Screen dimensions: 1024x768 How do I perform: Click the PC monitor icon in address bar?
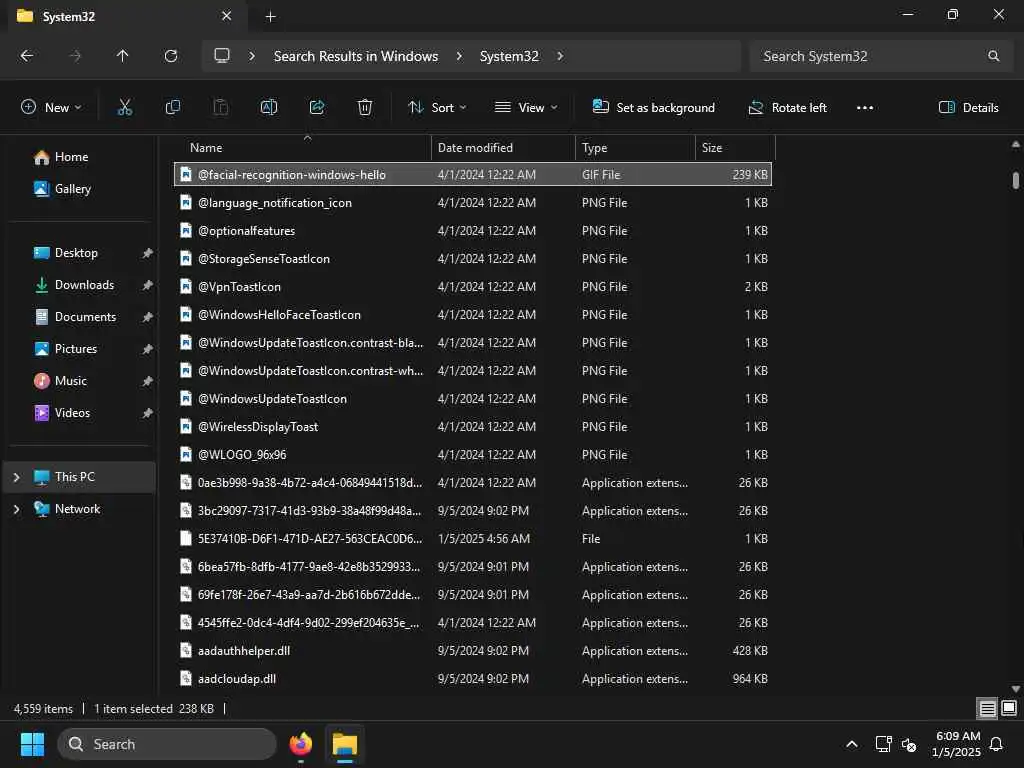pyautogui.click(x=222, y=56)
